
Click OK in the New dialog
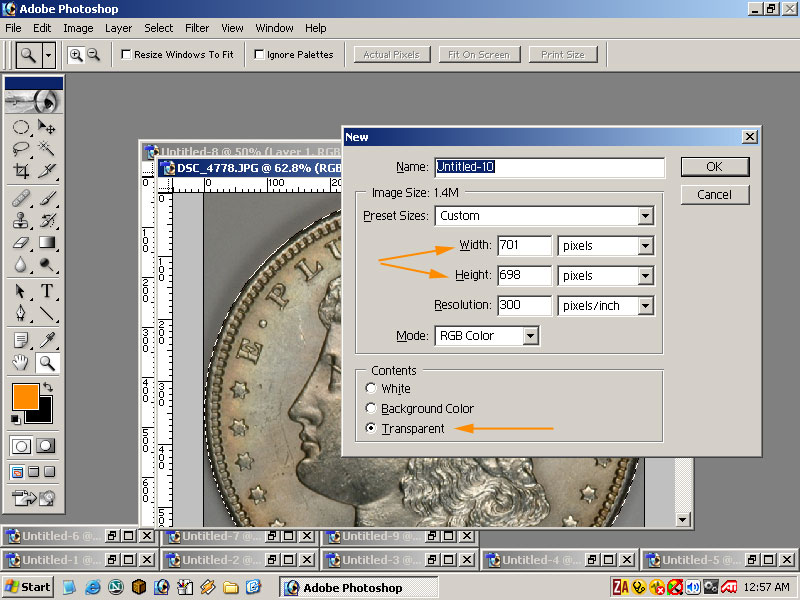(x=714, y=167)
